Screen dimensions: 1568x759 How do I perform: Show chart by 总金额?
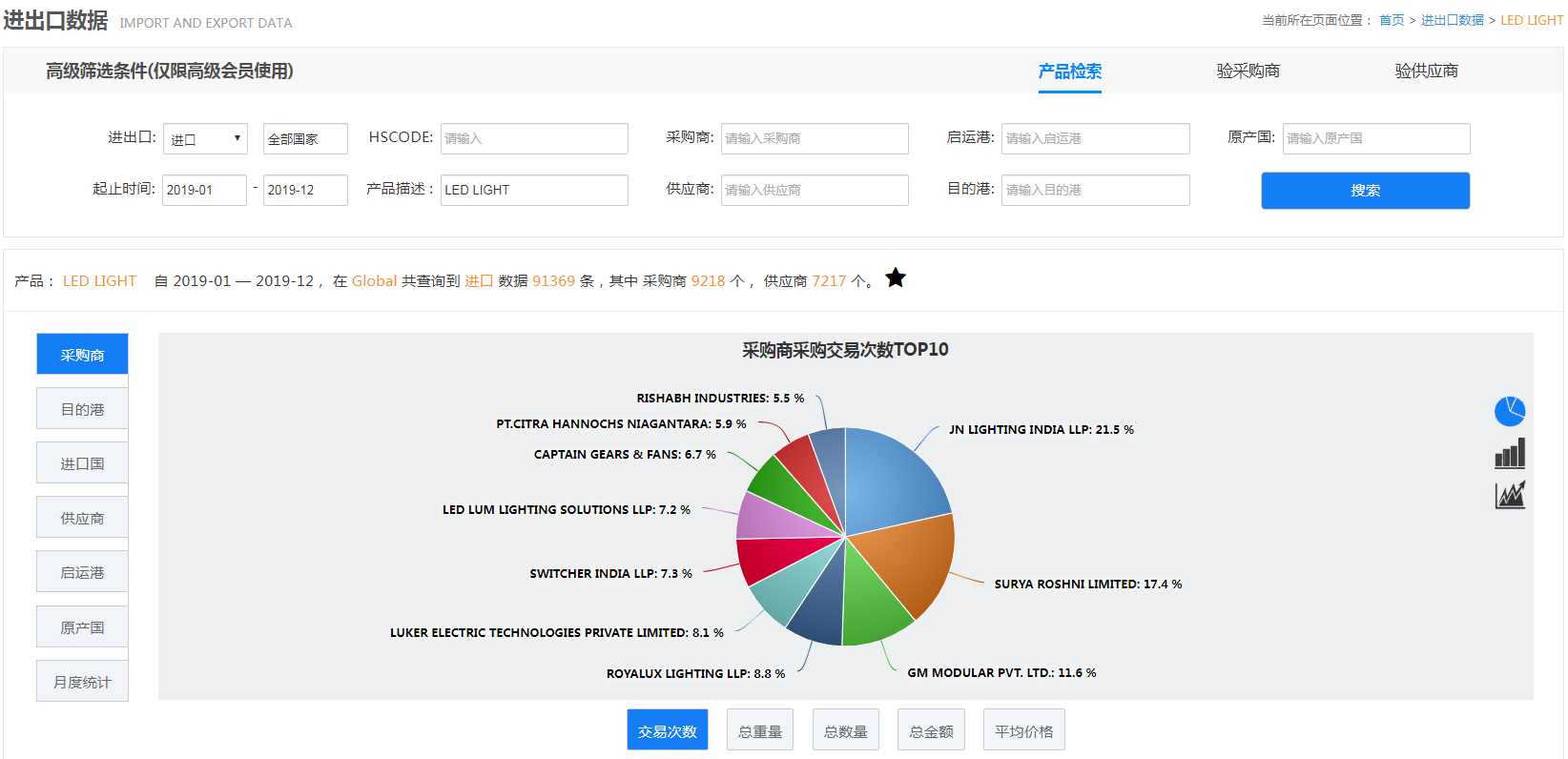(x=931, y=730)
